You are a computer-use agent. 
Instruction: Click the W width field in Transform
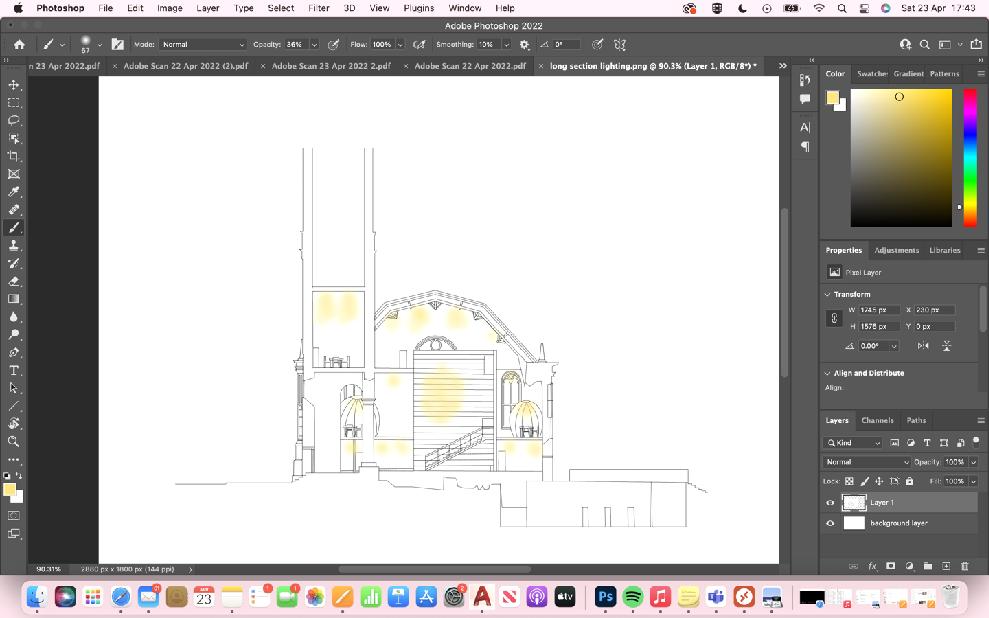pyautogui.click(x=878, y=310)
